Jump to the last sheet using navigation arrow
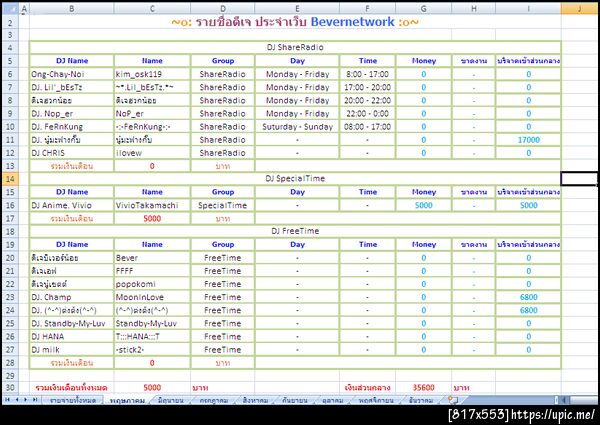Image resolution: width=600 pixels, height=425 pixels. tap(35, 400)
